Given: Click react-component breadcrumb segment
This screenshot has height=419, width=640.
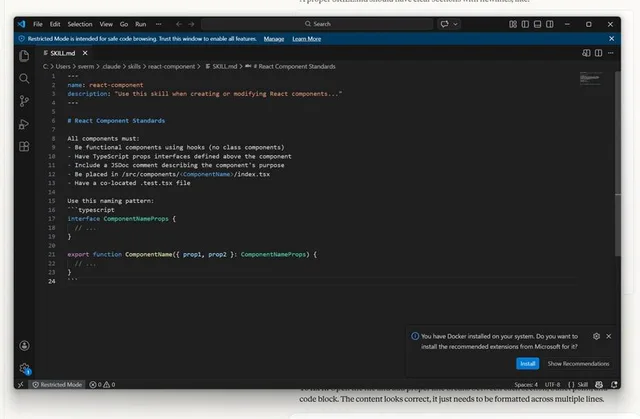Looking at the screenshot, I should pyautogui.click(x=171, y=67).
